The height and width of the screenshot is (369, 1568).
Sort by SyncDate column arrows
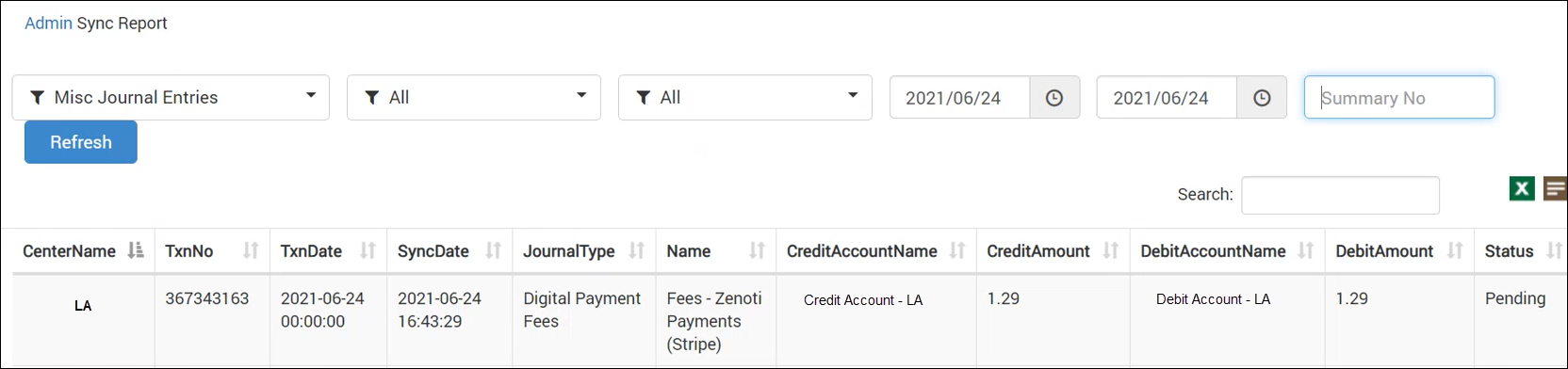[493, 251]
